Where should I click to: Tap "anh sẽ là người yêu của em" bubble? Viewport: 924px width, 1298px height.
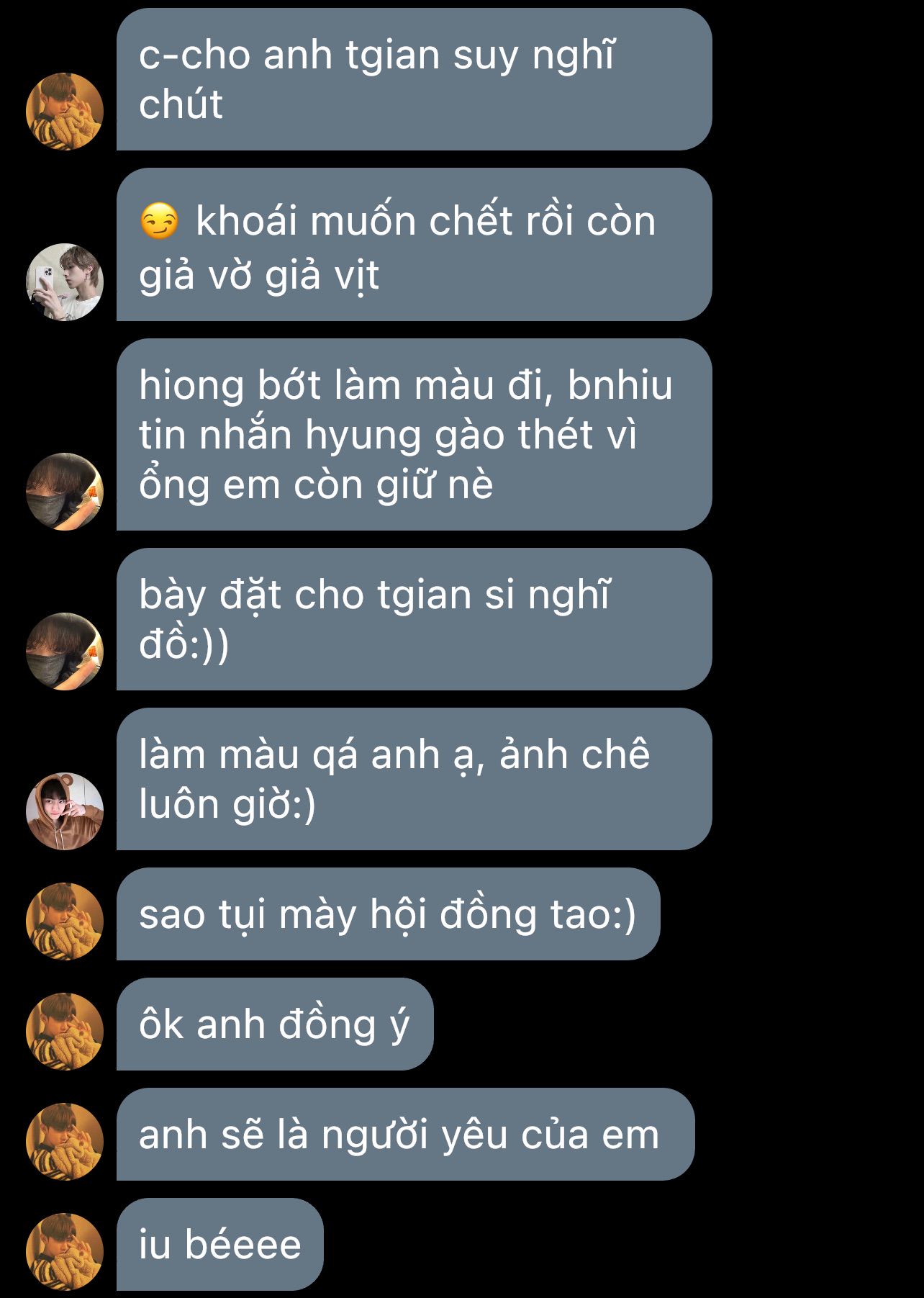click(406, 1135)
